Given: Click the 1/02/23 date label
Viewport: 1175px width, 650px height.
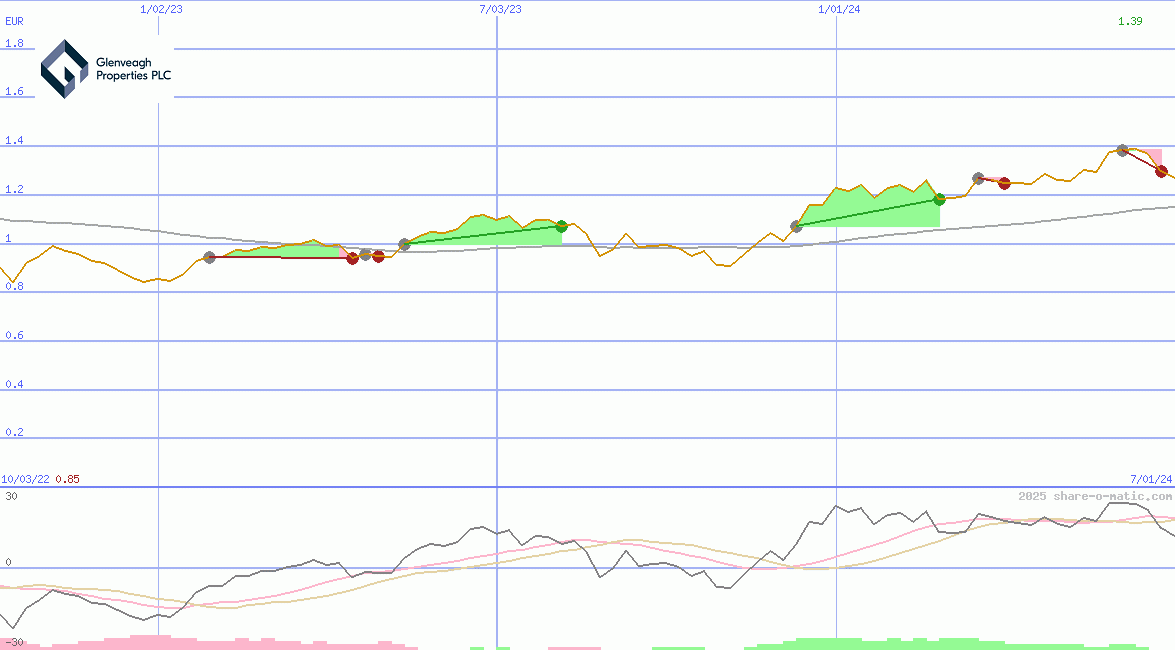Looking at the screenshot, I should [x=162, y=9].
